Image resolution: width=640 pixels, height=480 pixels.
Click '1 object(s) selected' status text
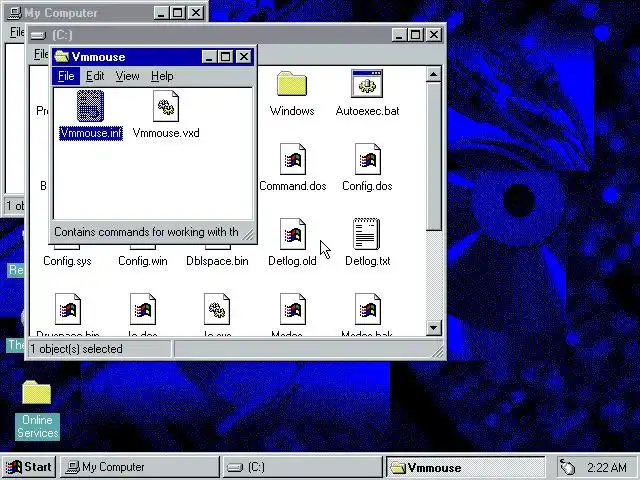pyautogui.click(x=76, y=349)
